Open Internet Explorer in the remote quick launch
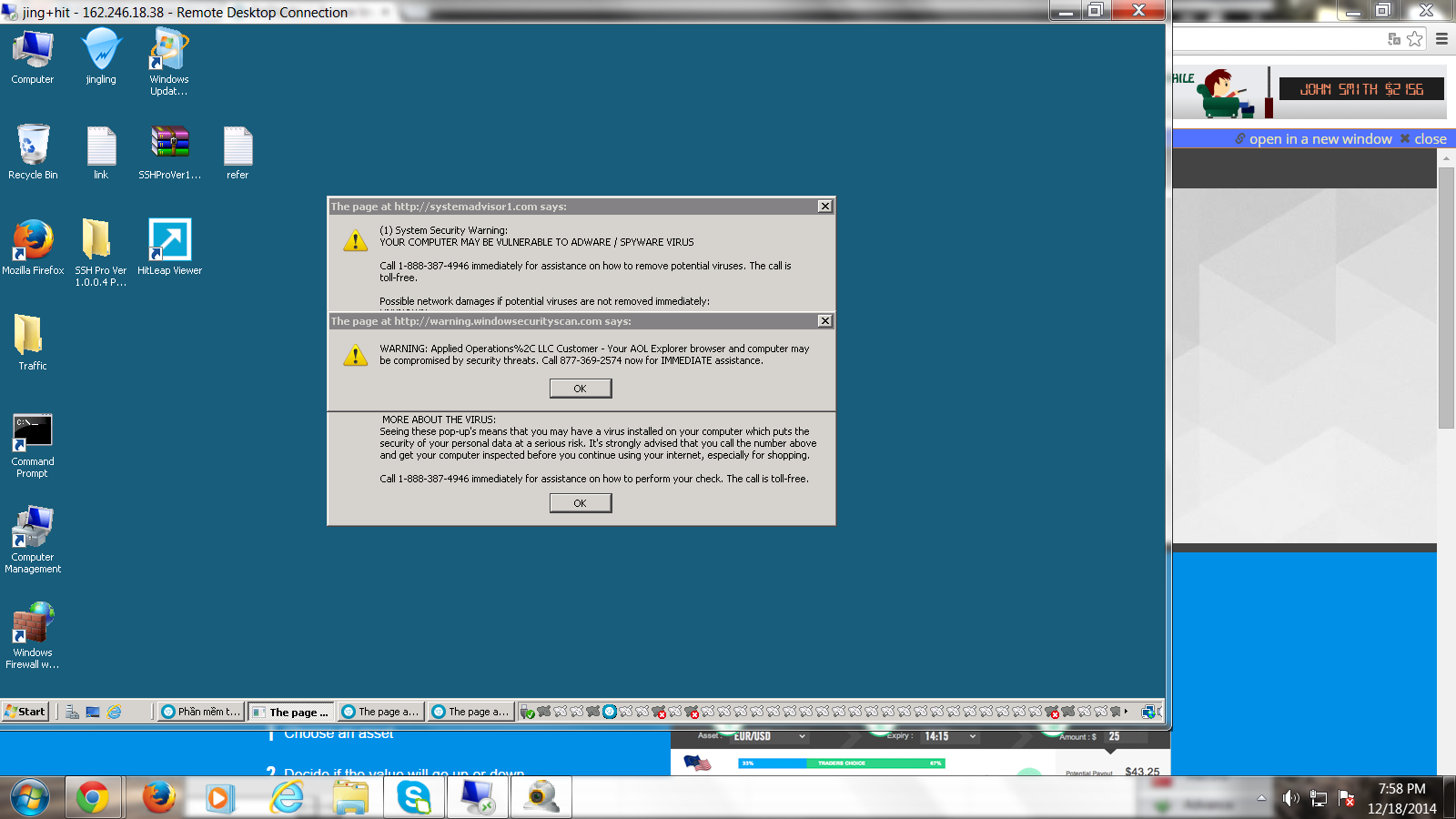The width and height of the screenshot is (1456, 819). (x=115, y=712)
